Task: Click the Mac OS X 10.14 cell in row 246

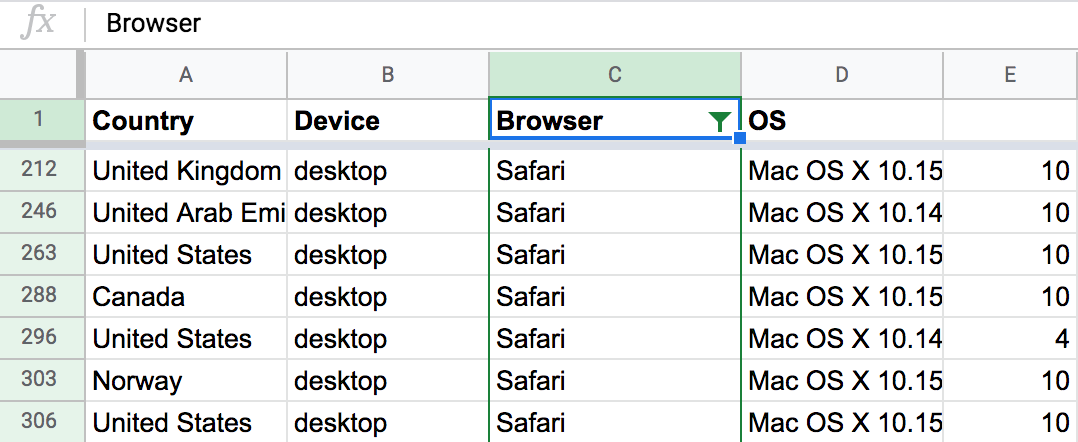Action: click(842, 213)
